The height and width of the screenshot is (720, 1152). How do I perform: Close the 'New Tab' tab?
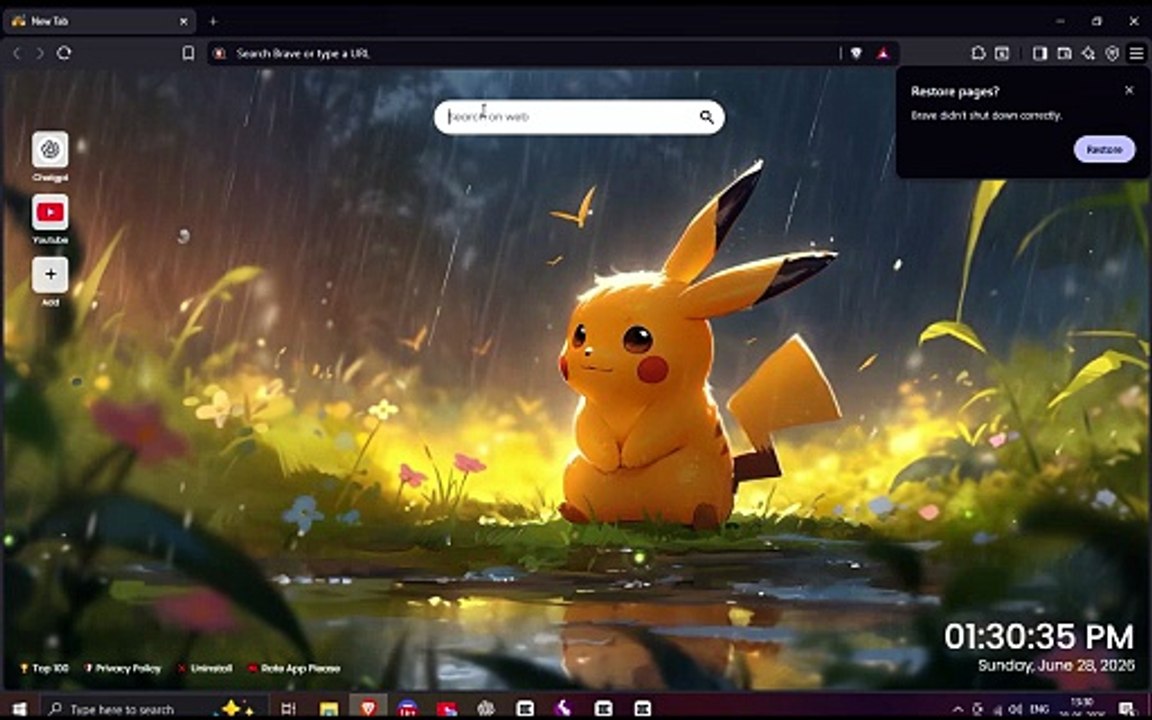coord(184,21)
